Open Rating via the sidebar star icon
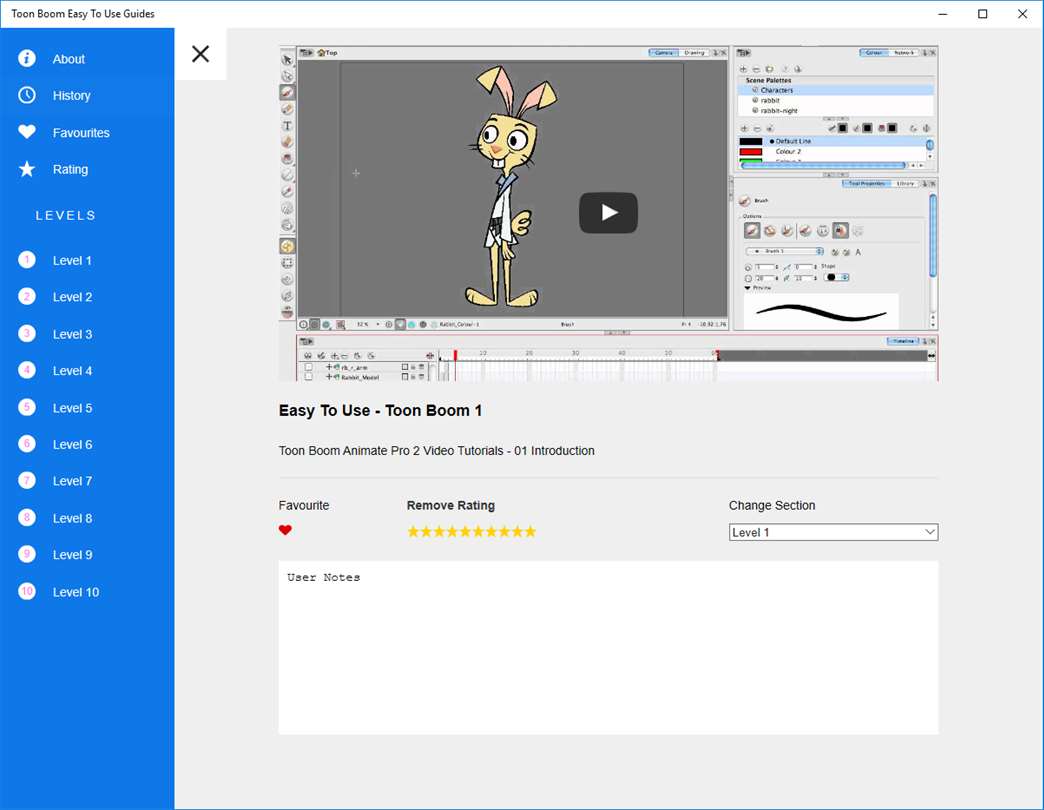This screenshot has height=810, width=1044. coord(27,169)
